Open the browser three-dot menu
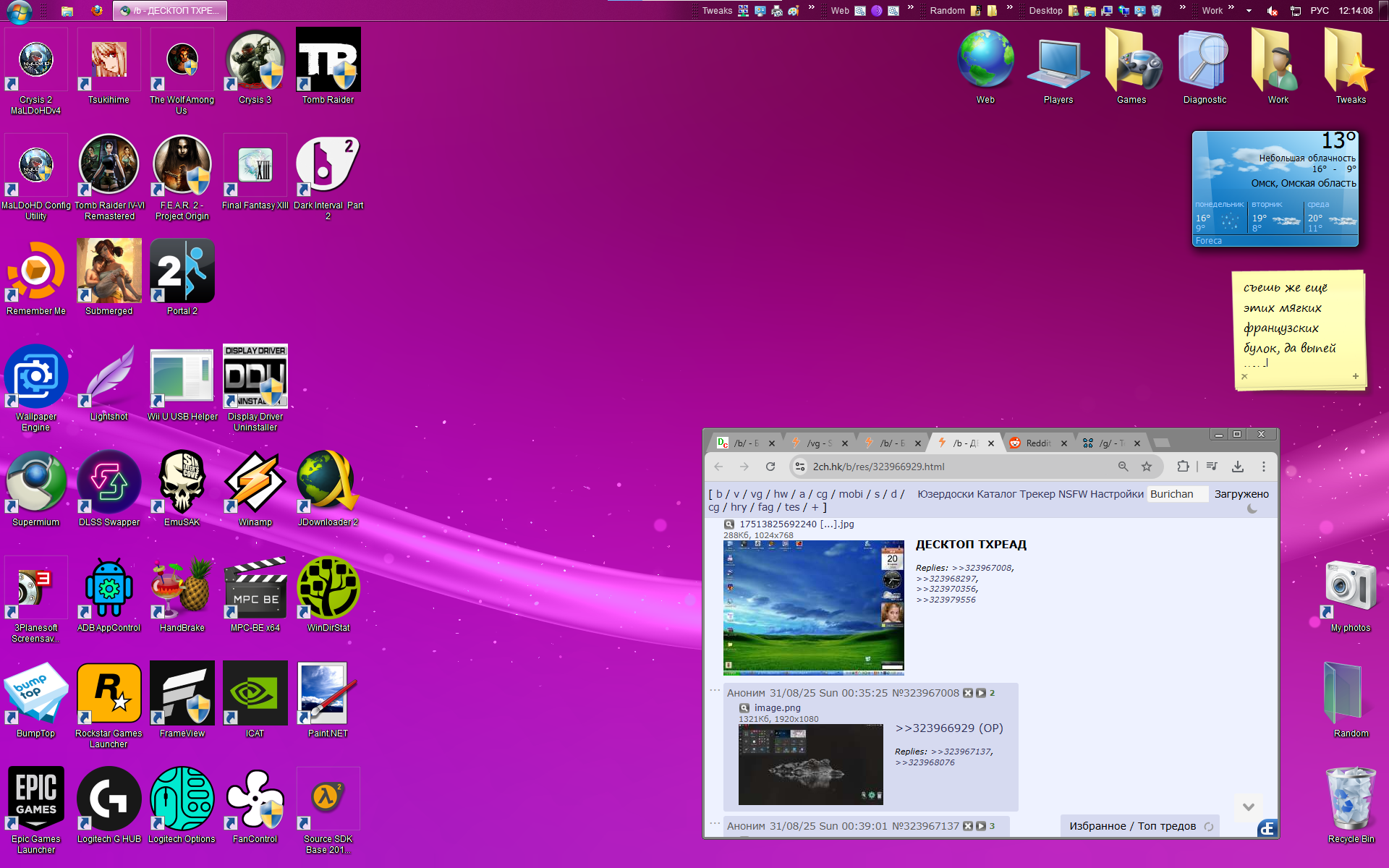This screenshot has width=1389, height=868. tap(1264, 467)
